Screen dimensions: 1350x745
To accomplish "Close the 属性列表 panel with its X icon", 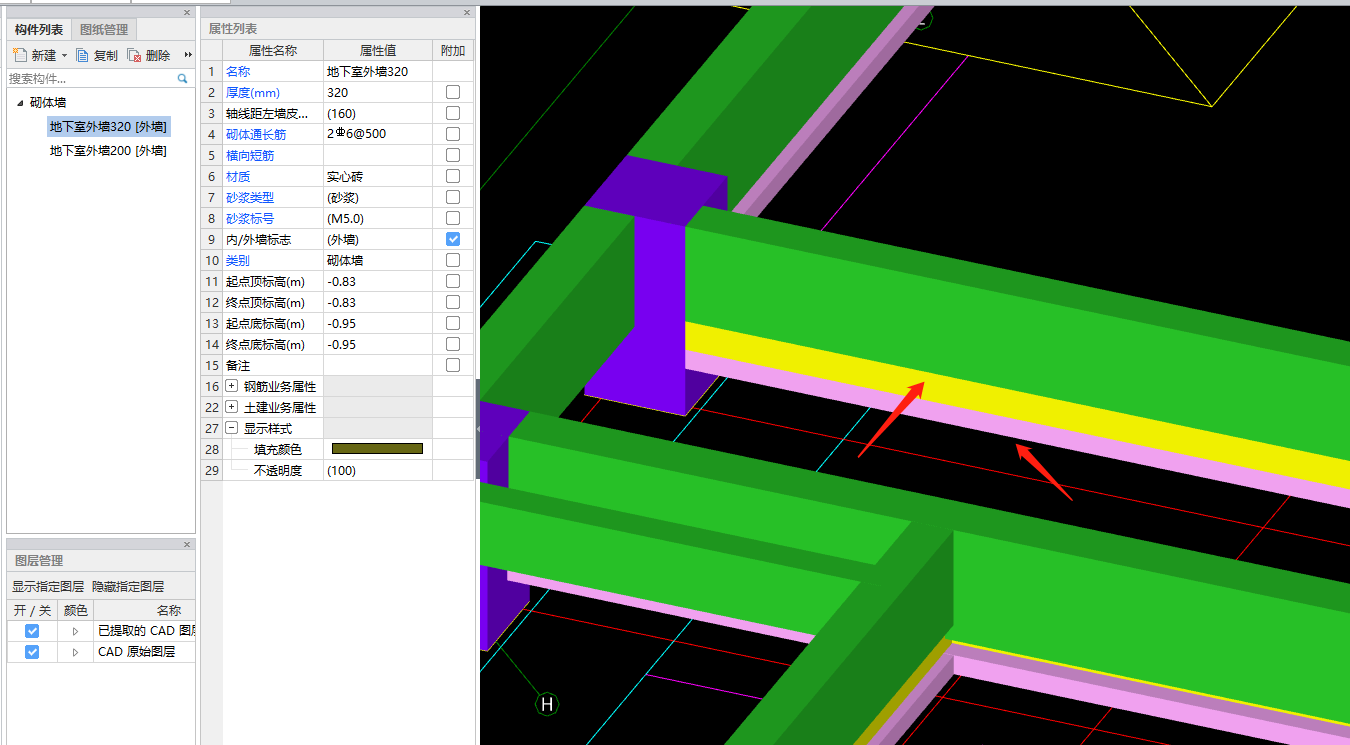I will [x=467, y=13].
